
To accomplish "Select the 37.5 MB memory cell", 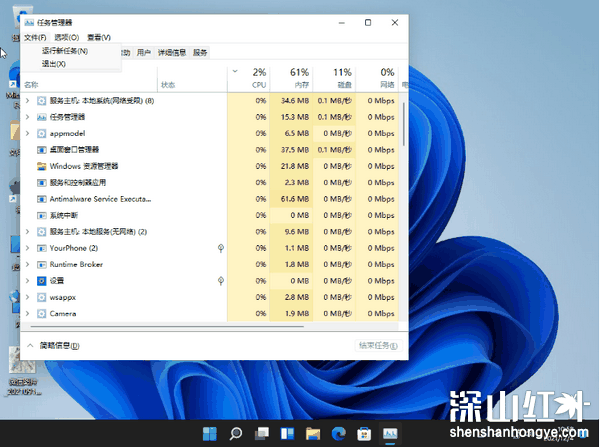I will coord(292,150).
